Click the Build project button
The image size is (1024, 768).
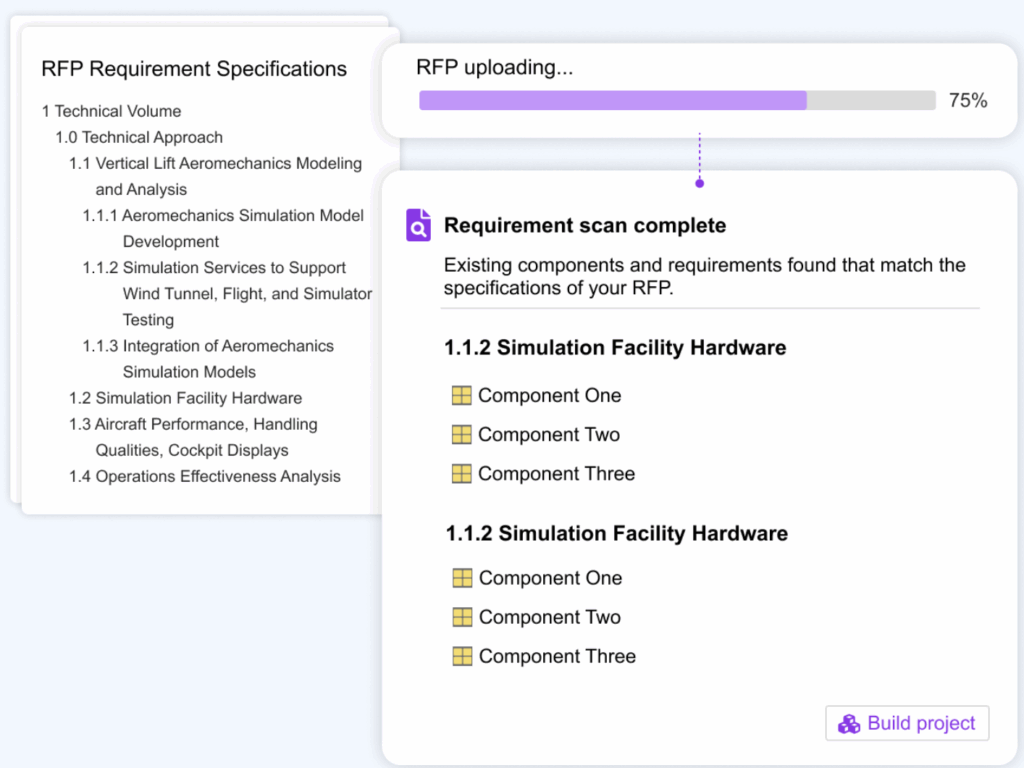click(907, 723)
